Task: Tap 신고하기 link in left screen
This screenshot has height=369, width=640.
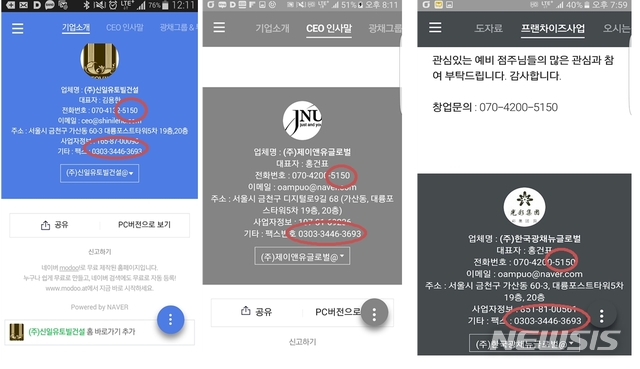Action: pos(100,251)
